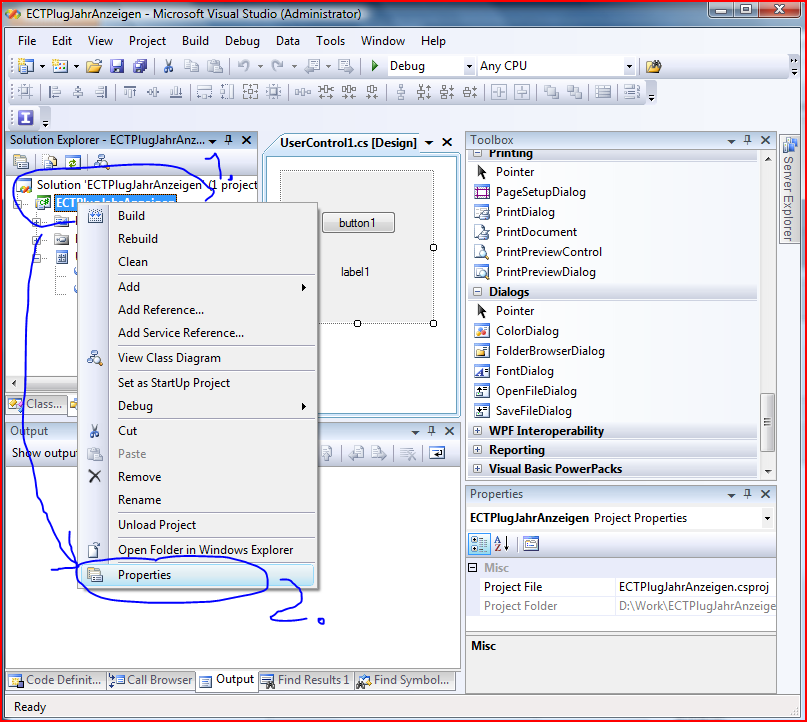Click the Show All Files icon in Solution Explorer
Screen dimensions: 807x722
click(x=50, y=162)
